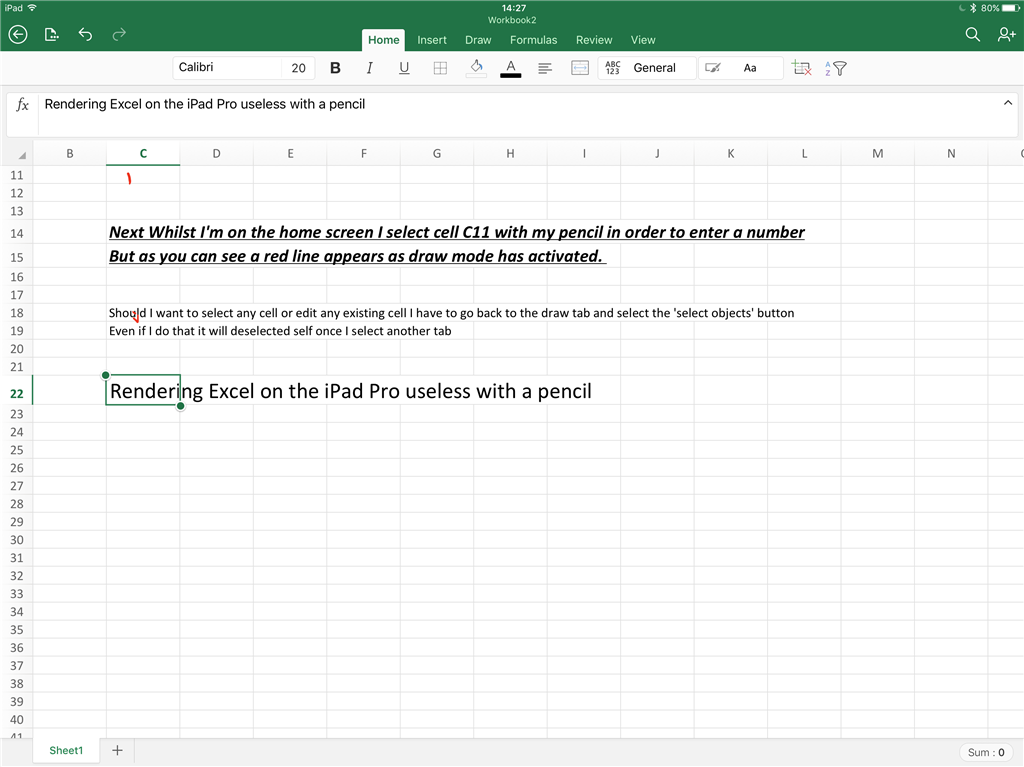Tap the row 18 text 'Should I want to select'
Screen dimensions: 1024x767
pyautogui.click(x=451, y=313)
